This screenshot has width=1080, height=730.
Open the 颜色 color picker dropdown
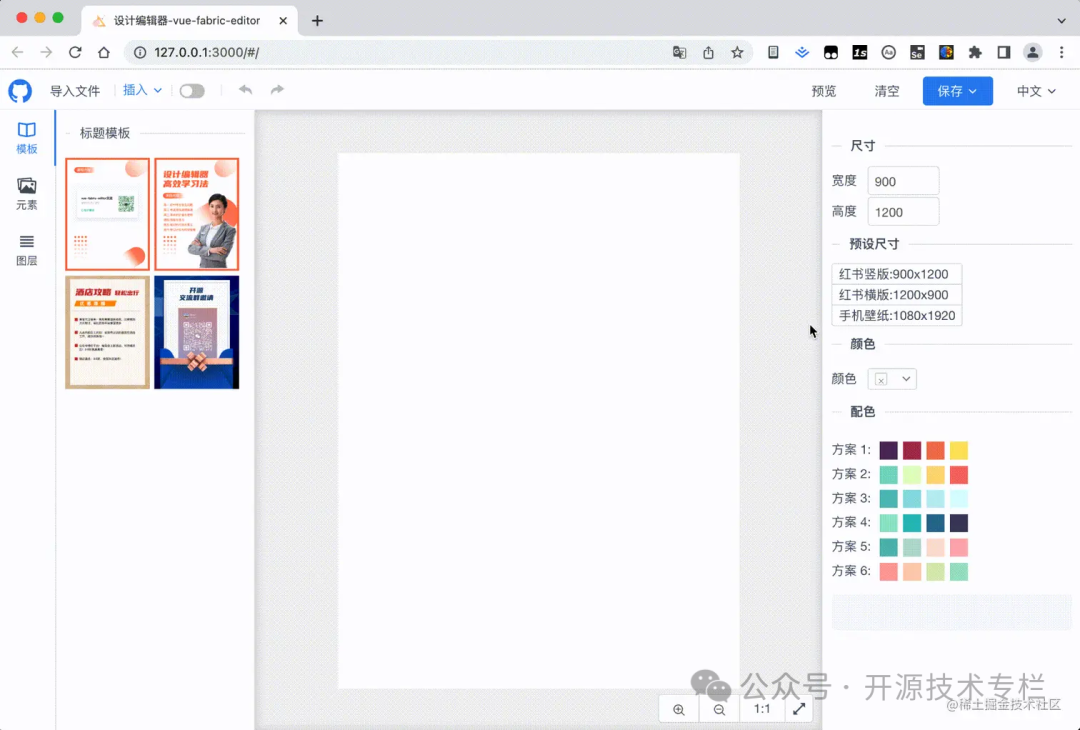[x=891, y=379]
